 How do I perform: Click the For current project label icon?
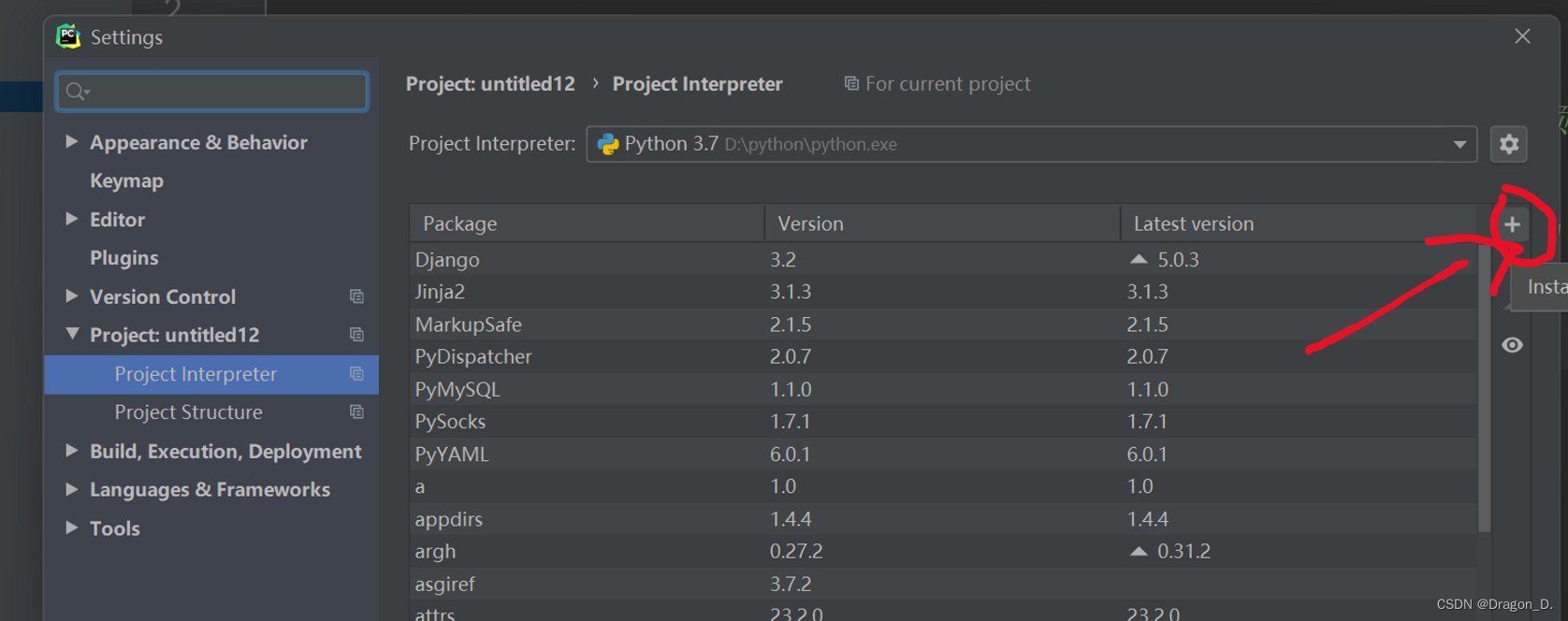click(x=851, y=84)
